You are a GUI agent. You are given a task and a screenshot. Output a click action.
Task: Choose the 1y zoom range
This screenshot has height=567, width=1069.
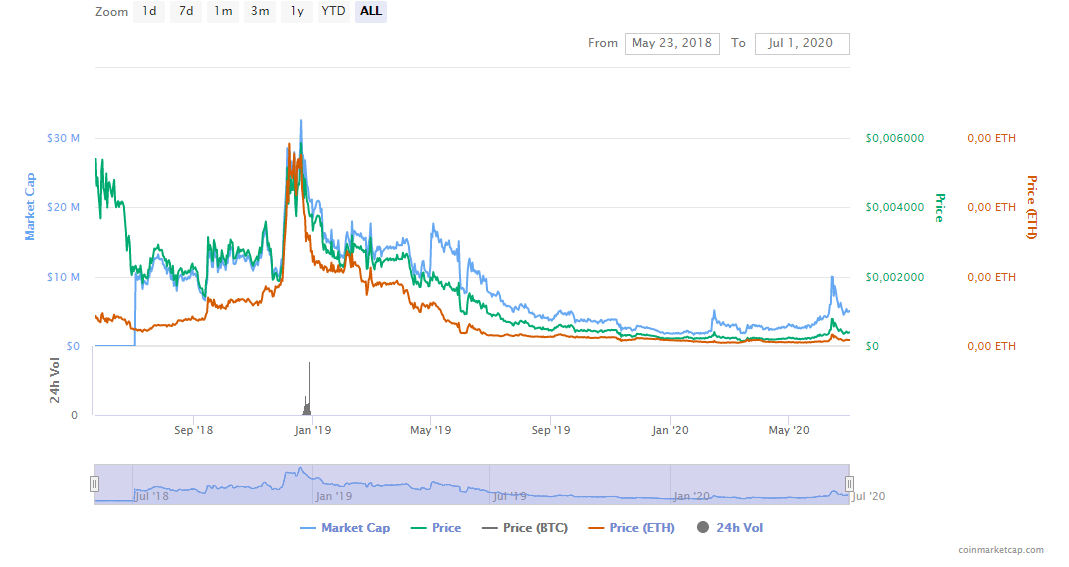point(297,12)
